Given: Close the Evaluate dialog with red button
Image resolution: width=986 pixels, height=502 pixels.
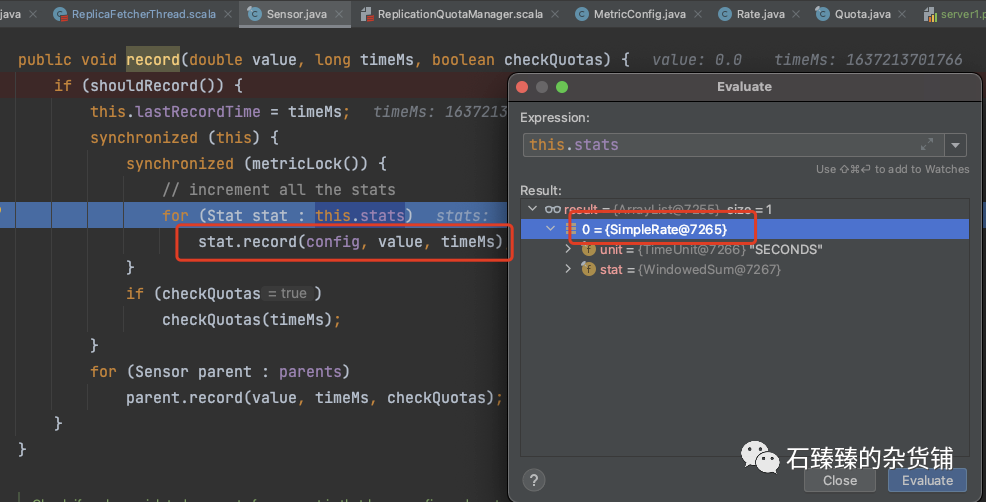Looking at the screenshot, I should tap(522, 87).
